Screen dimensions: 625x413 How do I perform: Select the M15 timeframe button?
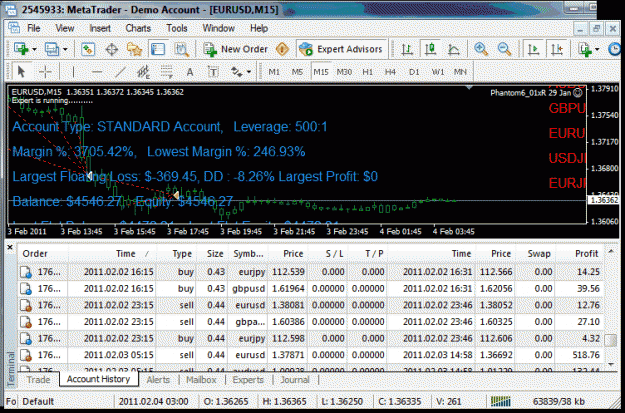point(321,72)
